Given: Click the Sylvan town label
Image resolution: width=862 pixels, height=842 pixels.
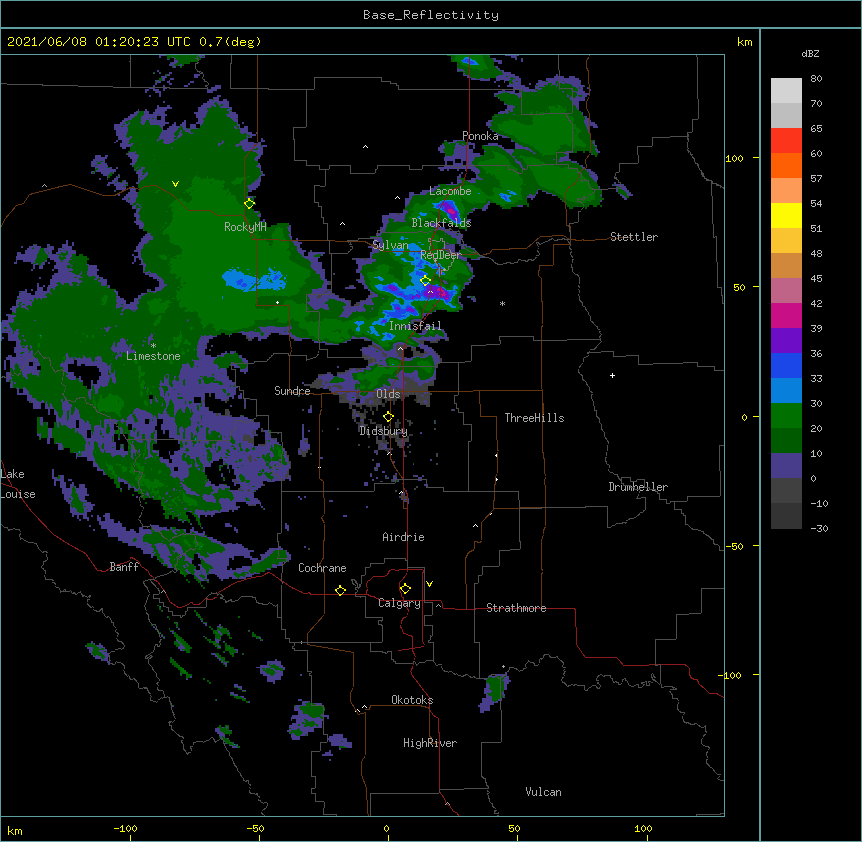Looking at the screenshot, I should [390, 245].
